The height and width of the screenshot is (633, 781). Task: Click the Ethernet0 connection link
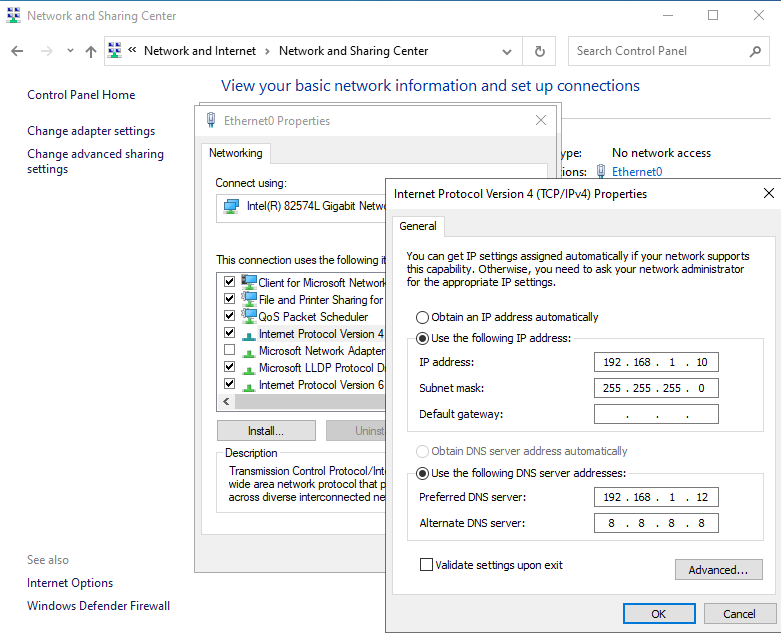pyautogui.click(x=637, y=172)
